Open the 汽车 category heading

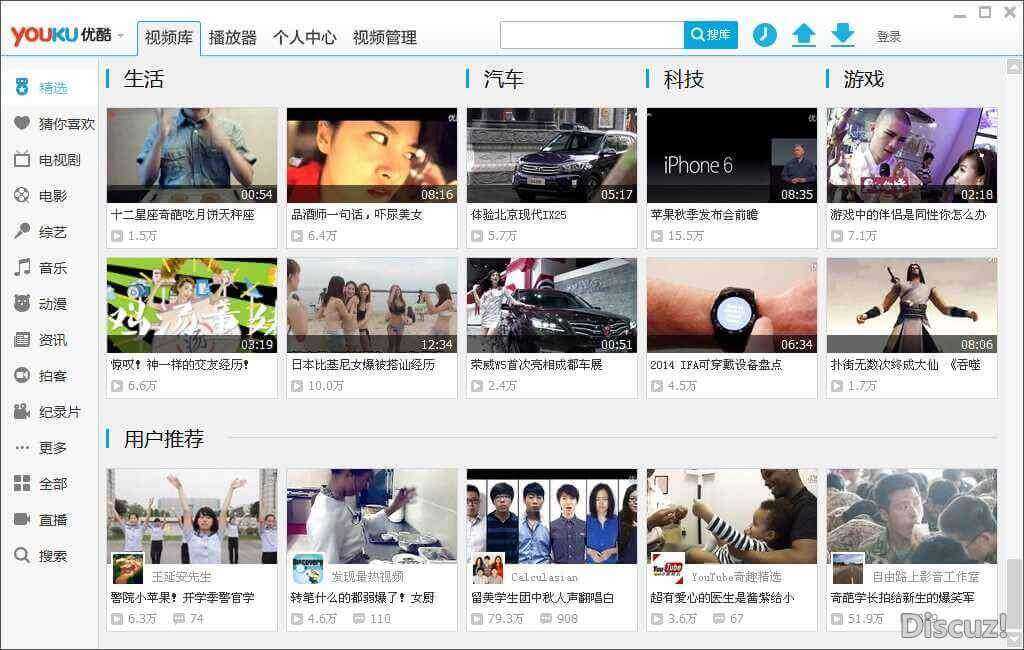pyautogui.click(x=504, y=79)
